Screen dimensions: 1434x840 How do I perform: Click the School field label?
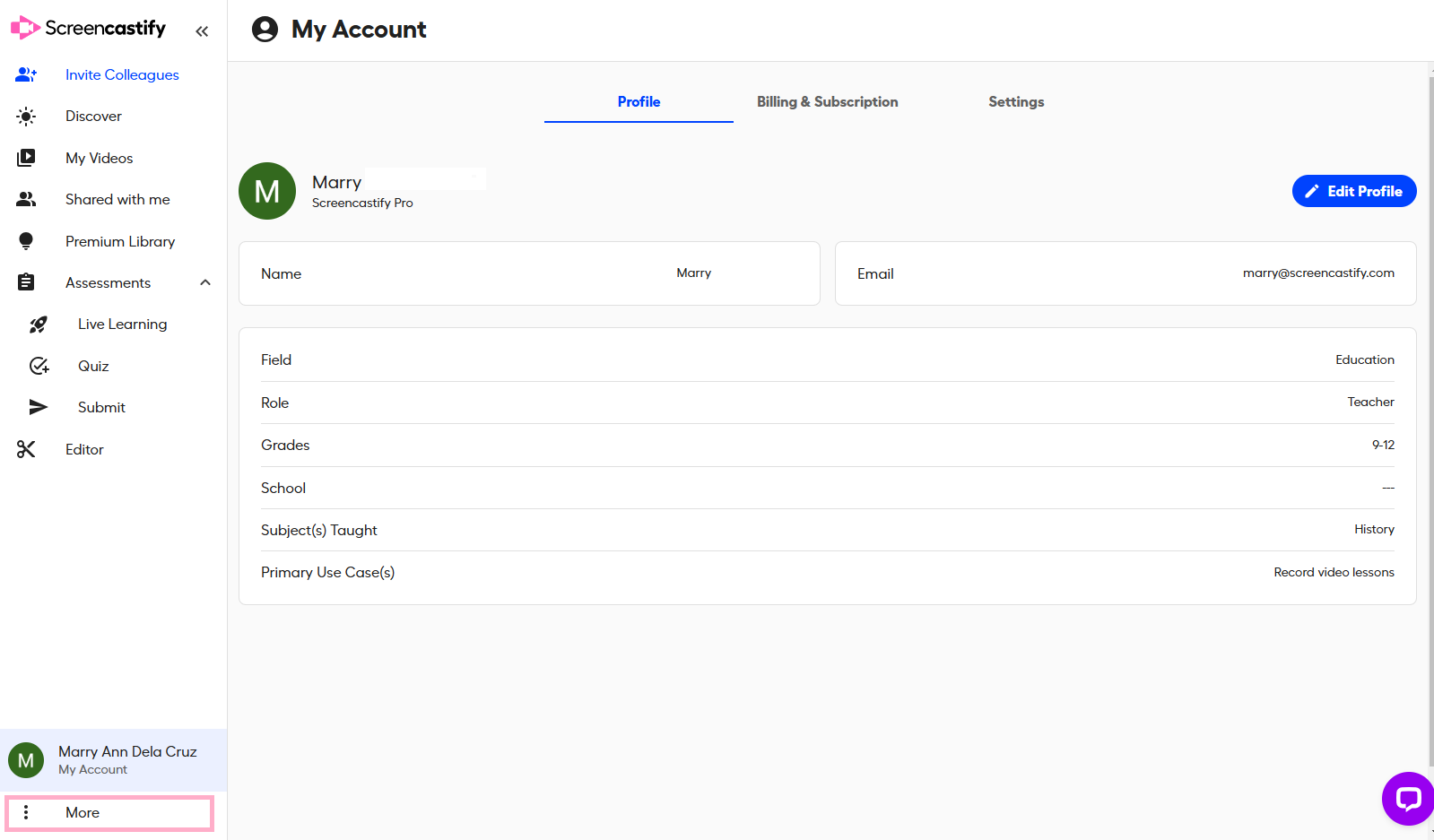[x=283, y=488]
